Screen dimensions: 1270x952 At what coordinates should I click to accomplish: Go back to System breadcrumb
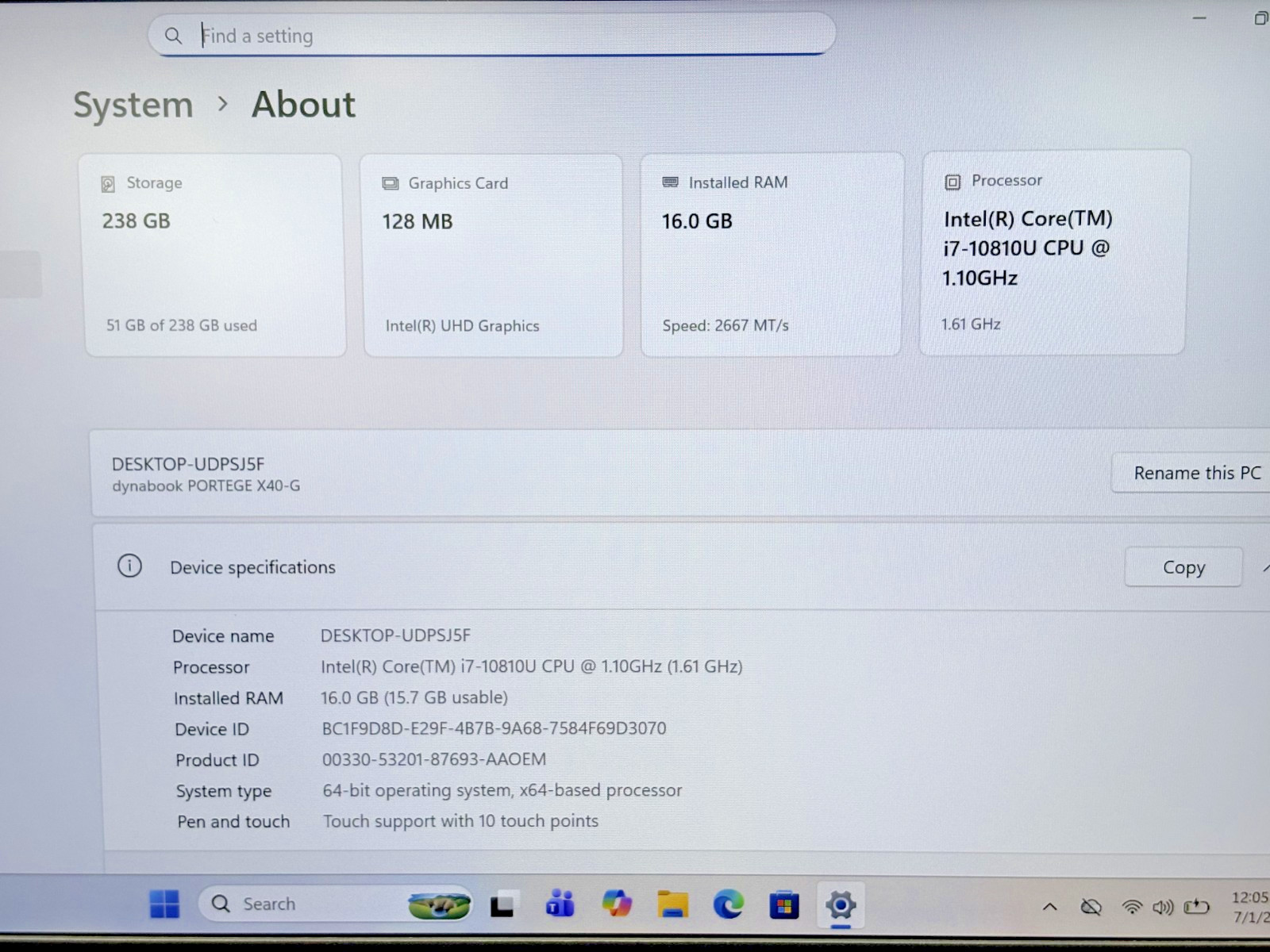pos(133,105)
